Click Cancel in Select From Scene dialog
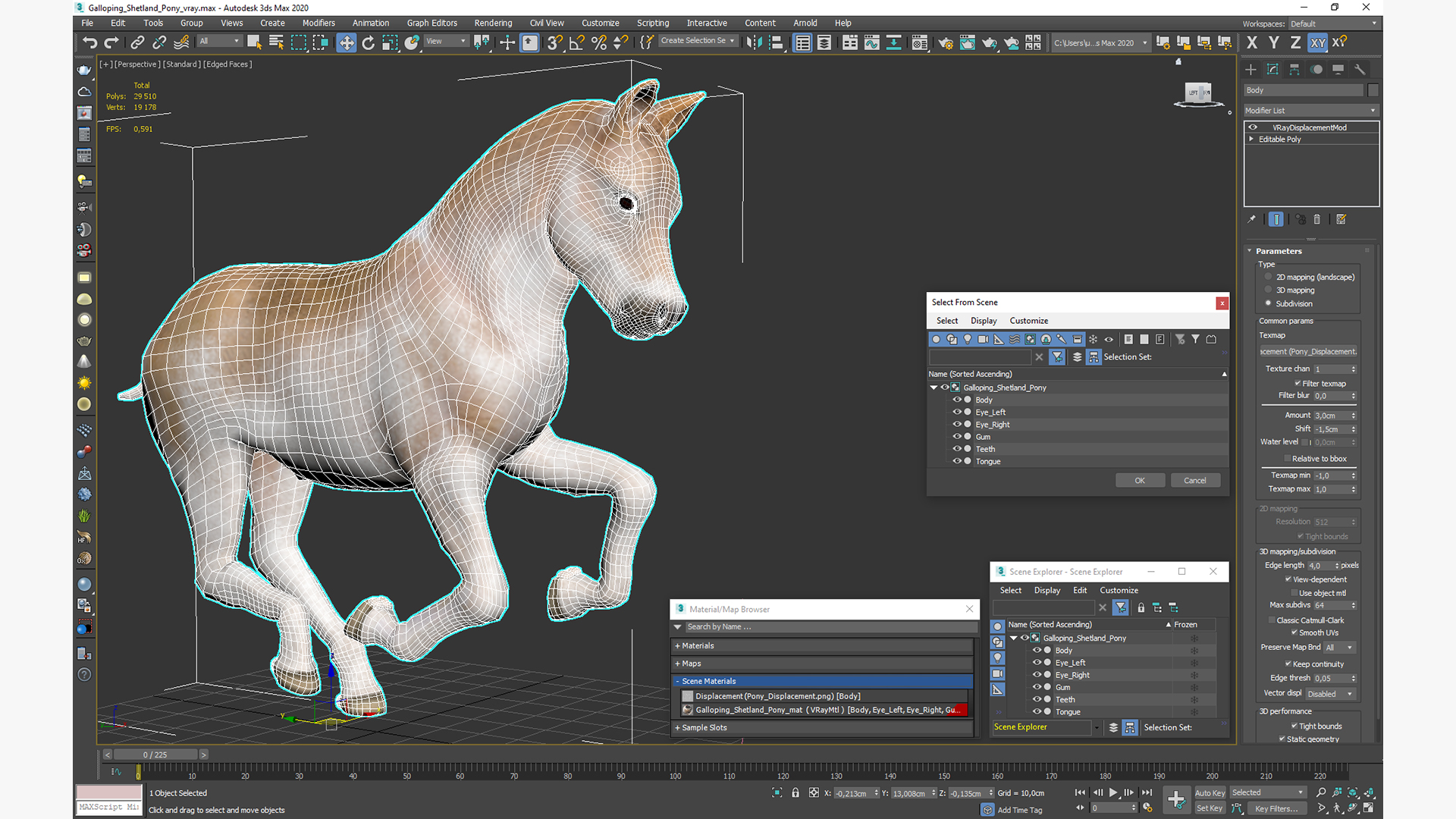Image resolution: width=1456 pixels, height=819 pixels. tap(1195, 480)
